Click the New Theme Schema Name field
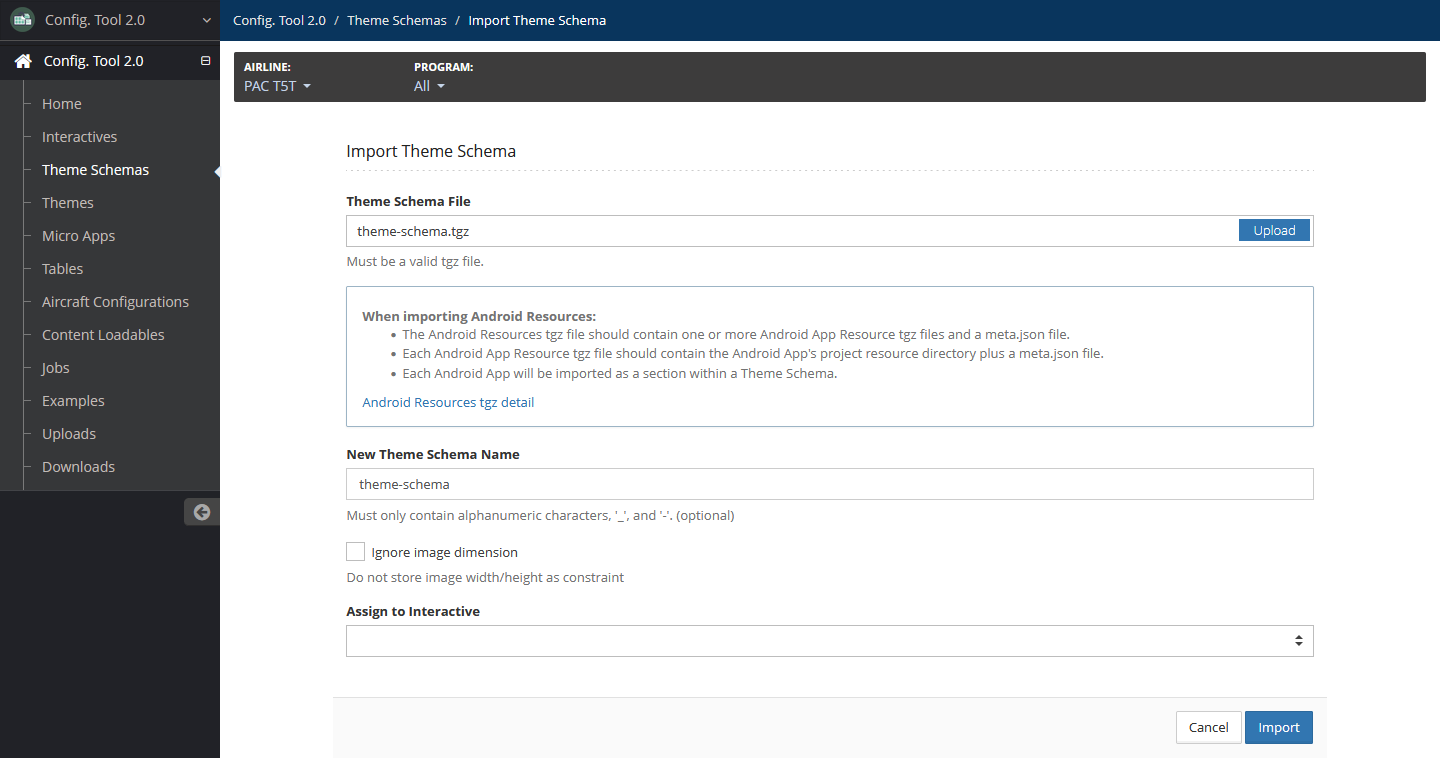Image resolution: width=1440 pixels, height=758 pixels. [829, 484]
